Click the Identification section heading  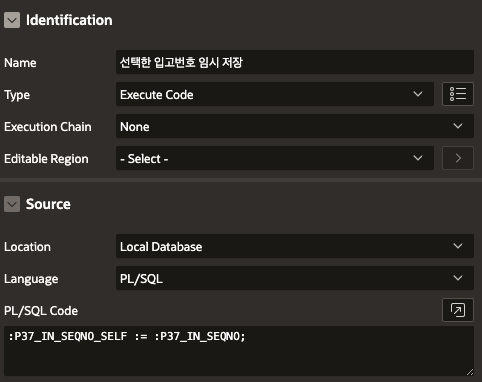click(69, 20)
